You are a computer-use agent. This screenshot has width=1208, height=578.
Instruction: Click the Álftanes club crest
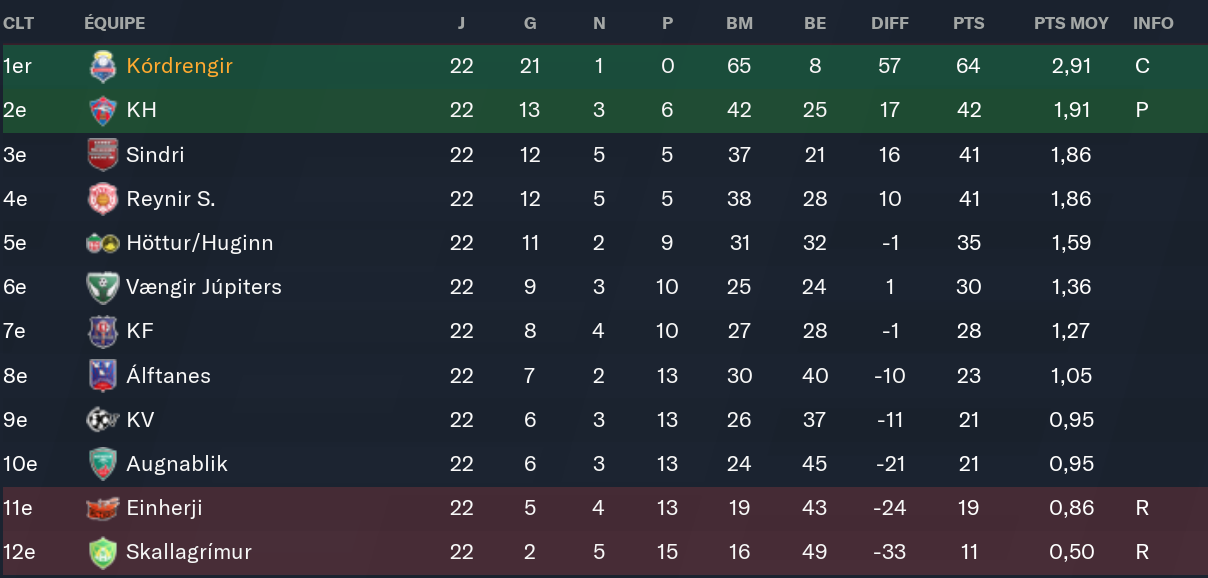click(x=103, y=376)
